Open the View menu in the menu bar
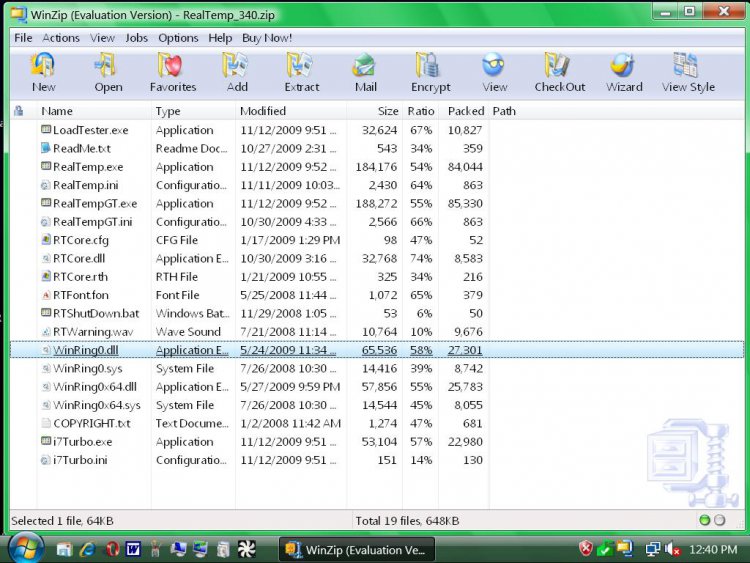Image resolution: width=750 pixels, height=563 pixels. point(102,38)
